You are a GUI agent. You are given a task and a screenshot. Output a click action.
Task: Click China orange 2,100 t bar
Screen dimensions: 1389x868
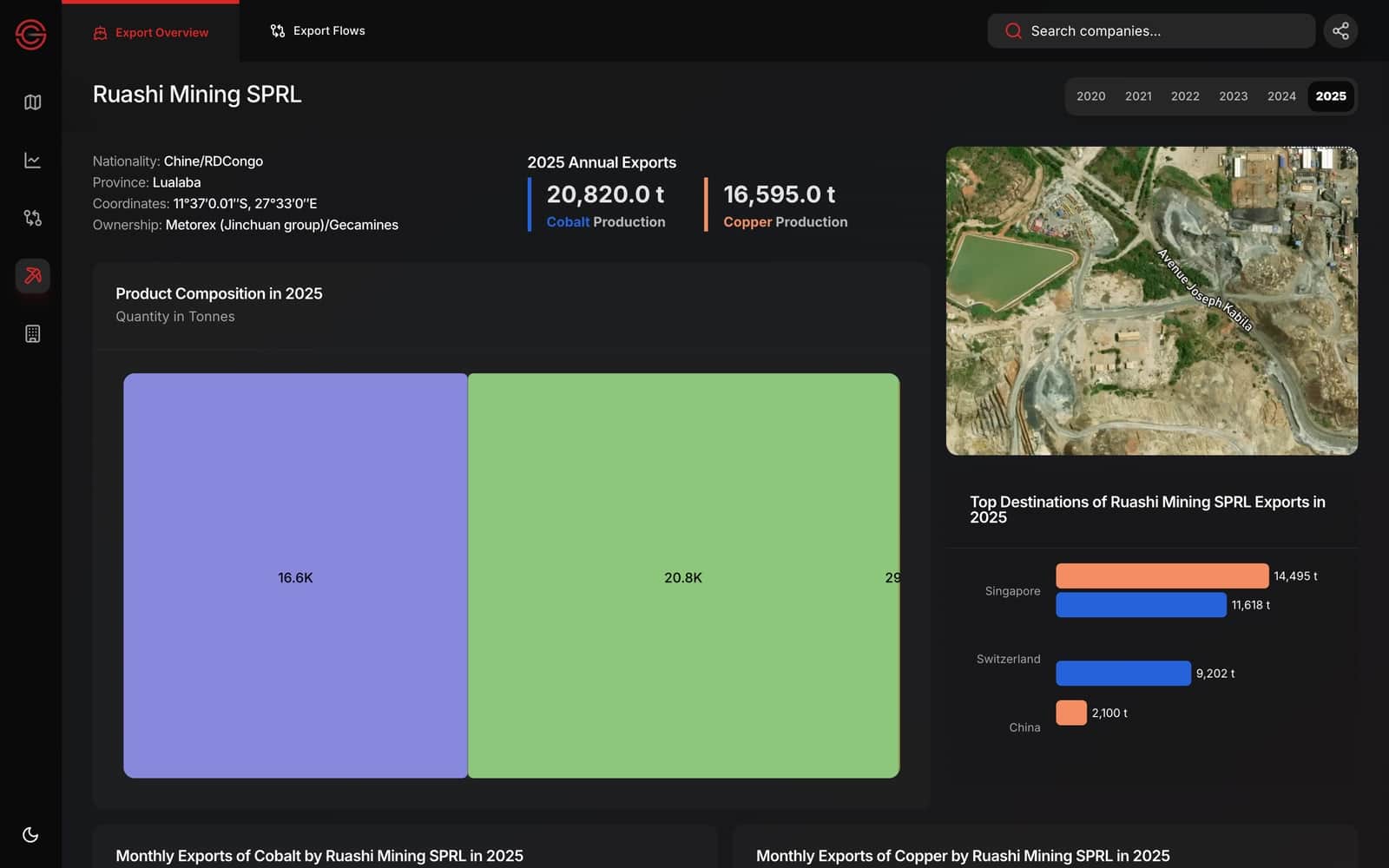(1071, 713)
